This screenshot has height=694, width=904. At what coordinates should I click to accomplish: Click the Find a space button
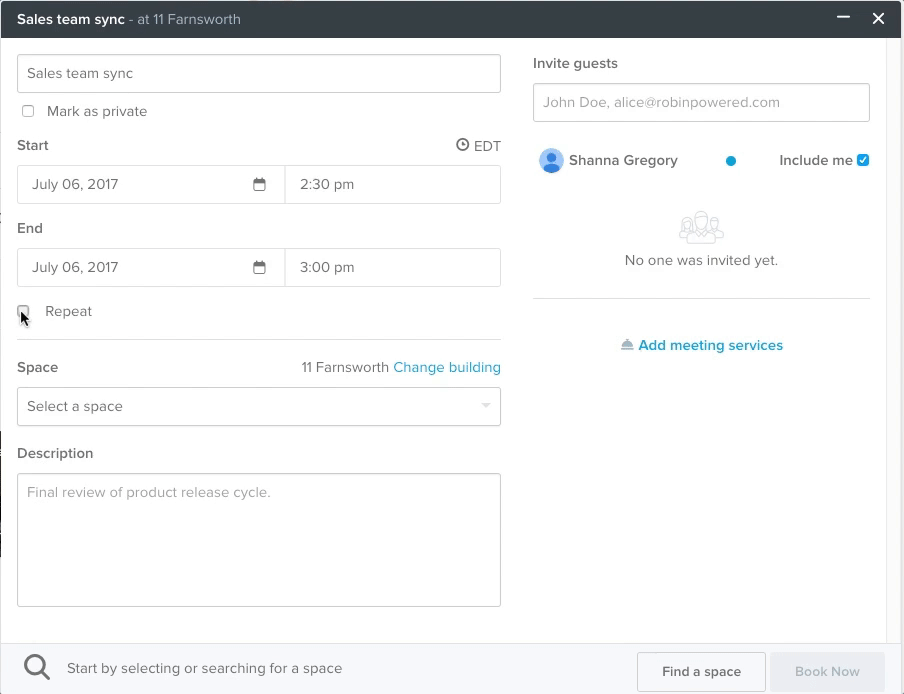701,672
